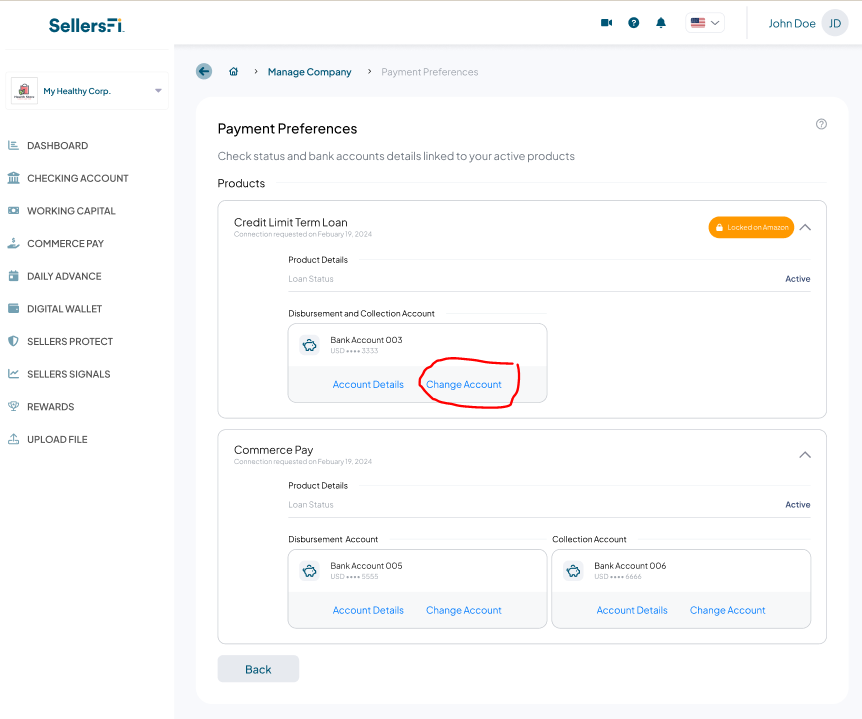Click the home icon in breadcrumb

tap(234, 71)
